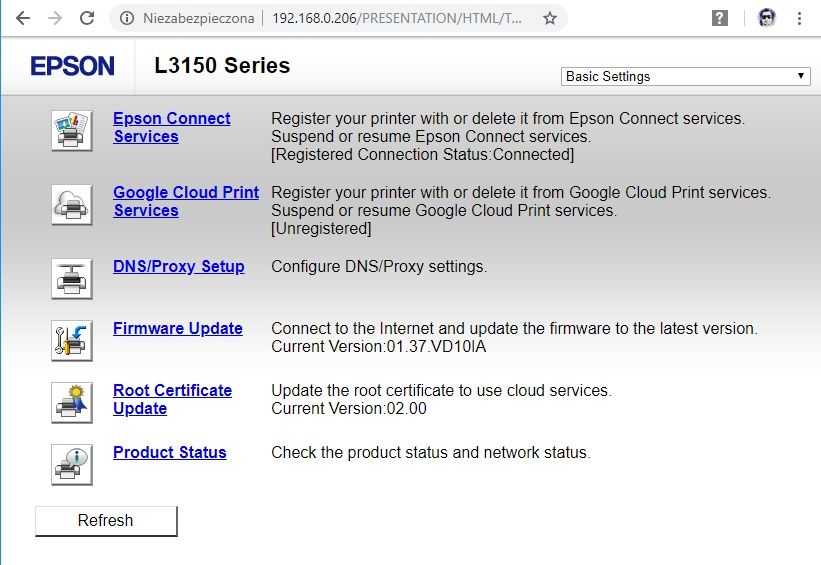Click the browser reload page icon

point(87,18)
